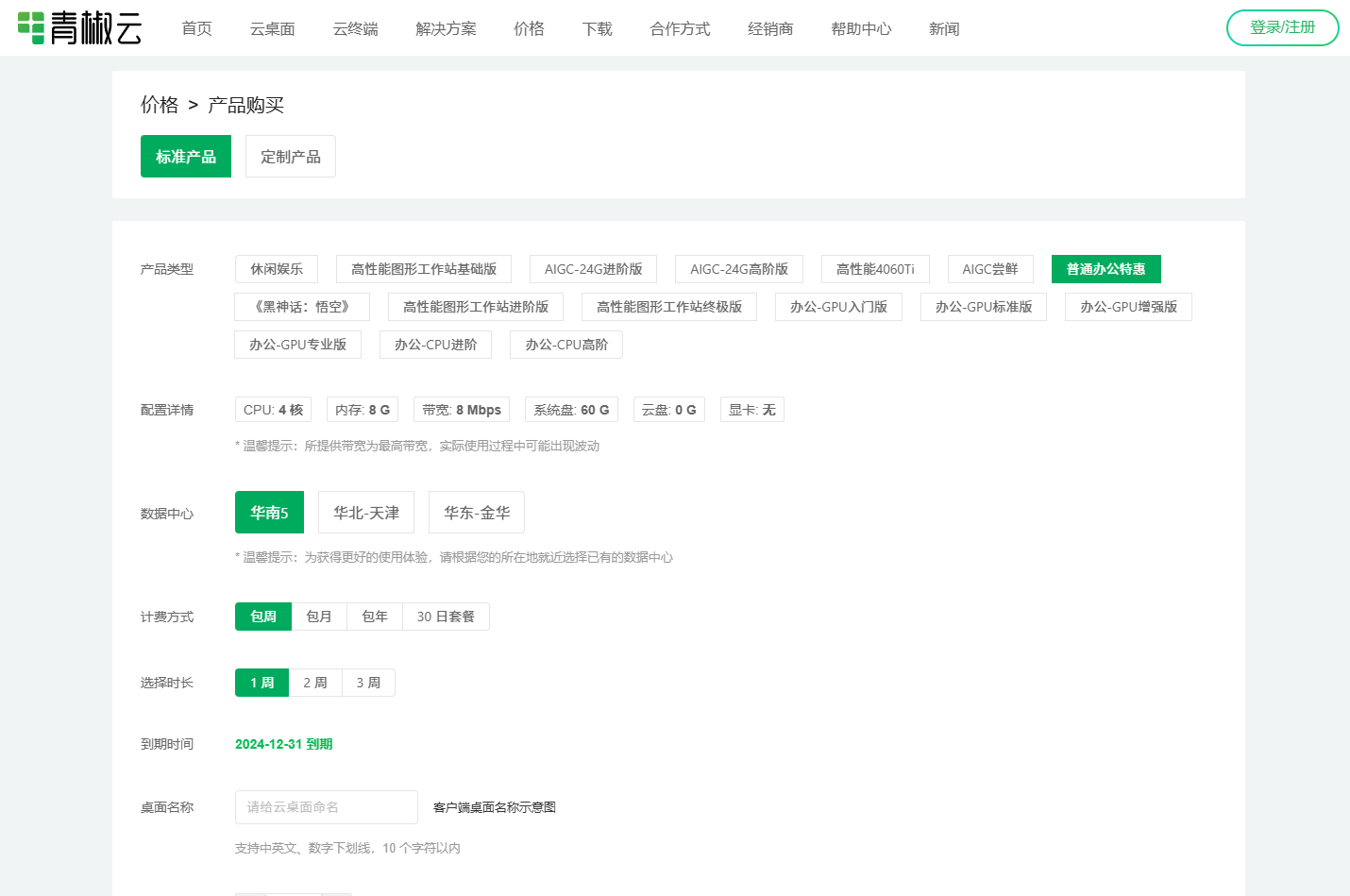Set duration to 3 周
The height and width of the screenshot is (896, 1350).
368,683
